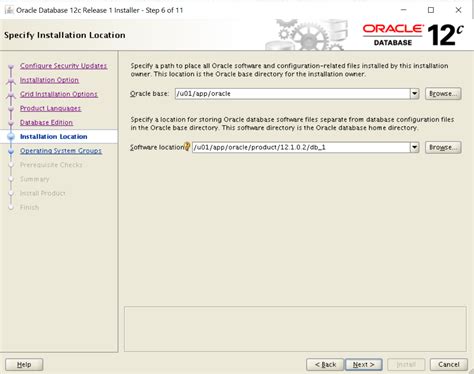Expand the Software location dropdown arrow
This screenshot has height=374, width=474.
(414, 147)
